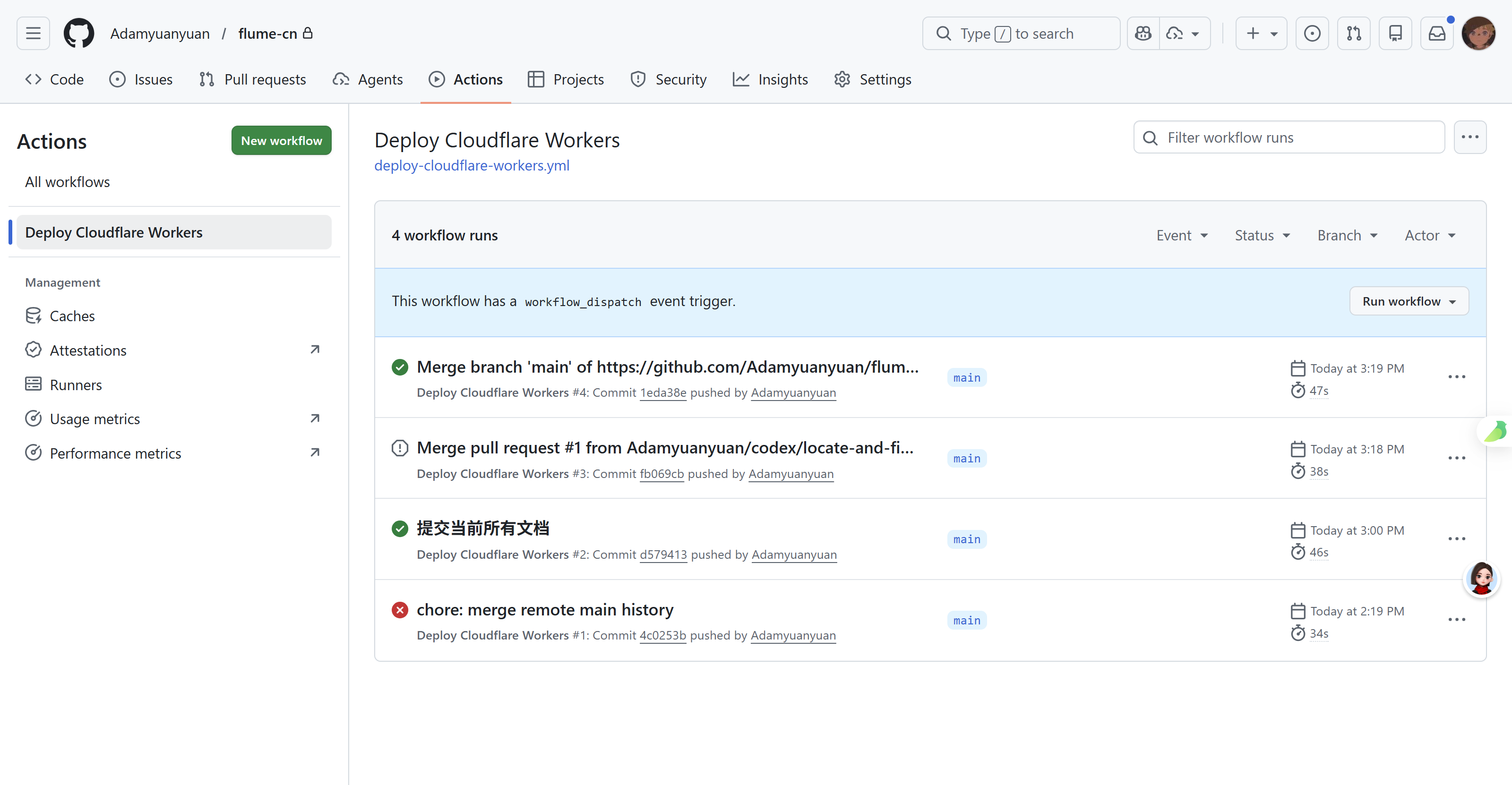Switch to the Pull requests tab
The height and width of the screenshot is (785, 1512).
[x=252, y=79]
